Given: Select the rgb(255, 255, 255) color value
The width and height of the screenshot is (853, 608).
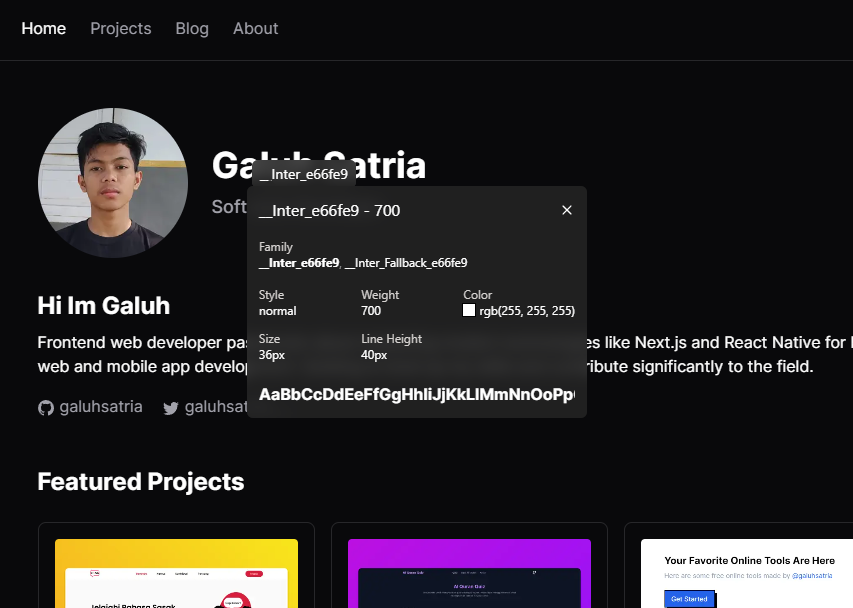Looking at the screenshot, I should click(527, 311).
